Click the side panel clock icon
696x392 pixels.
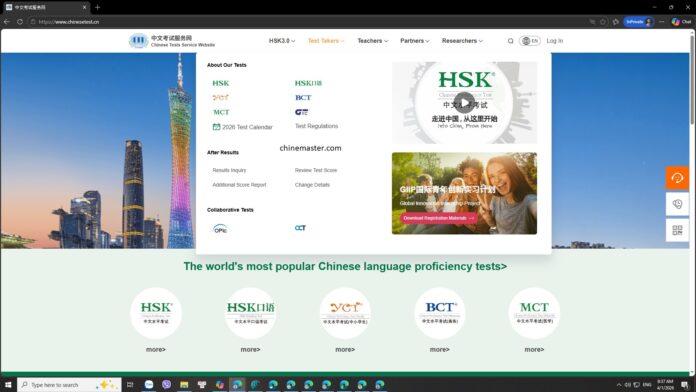tap(677, 204)
